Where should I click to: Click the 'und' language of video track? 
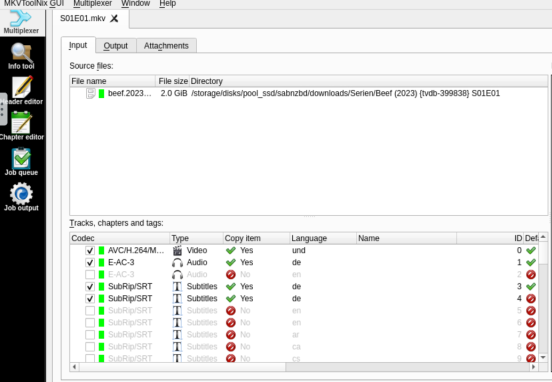[x=299, y=250]
